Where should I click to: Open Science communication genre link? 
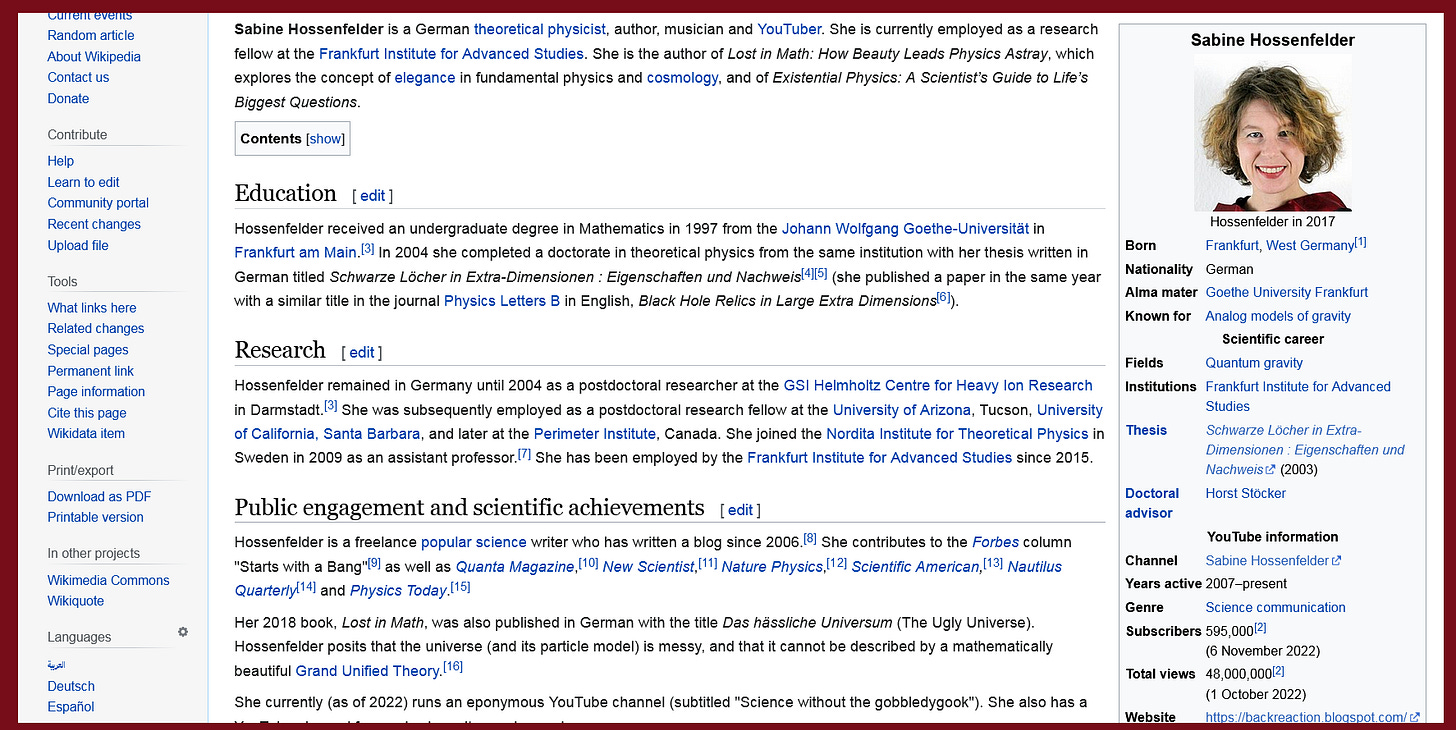click(1275, 607)
